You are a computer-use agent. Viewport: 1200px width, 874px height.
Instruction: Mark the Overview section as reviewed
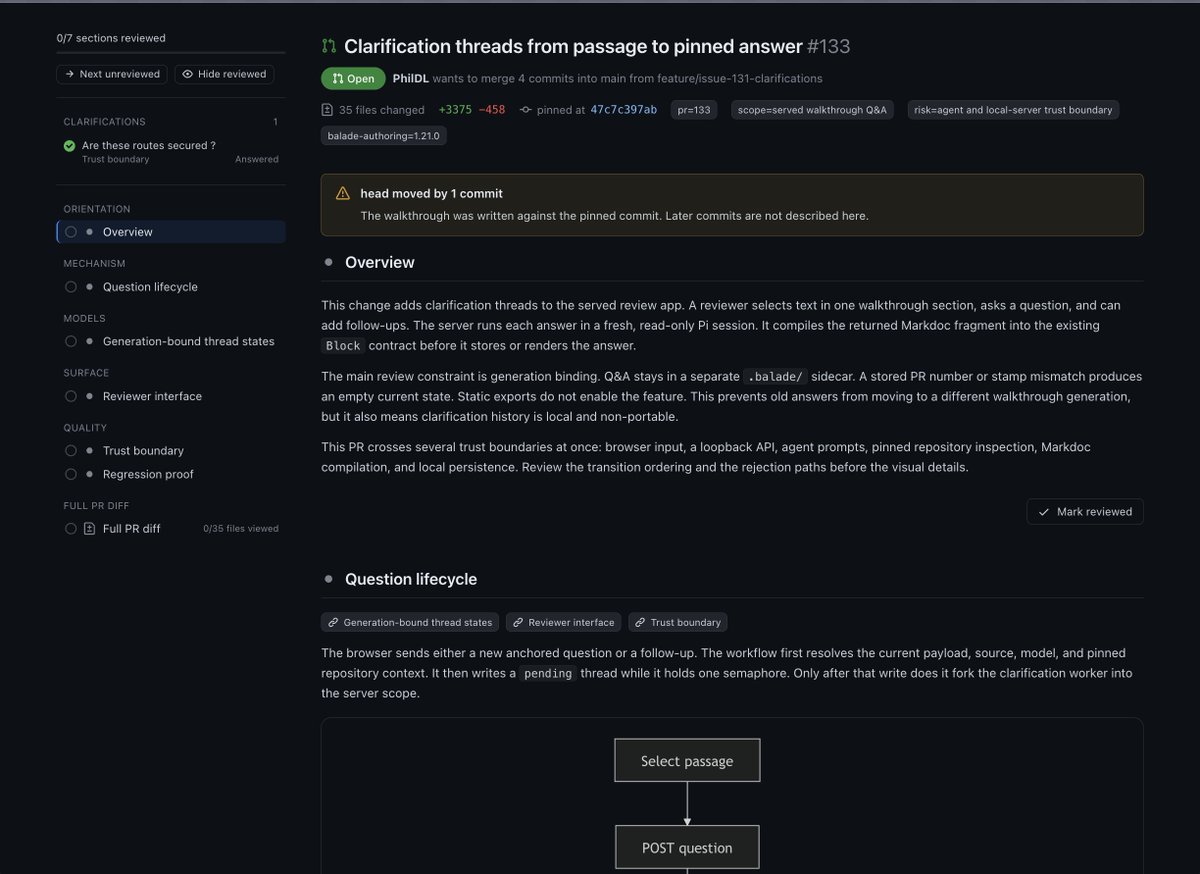[1085, 512]
